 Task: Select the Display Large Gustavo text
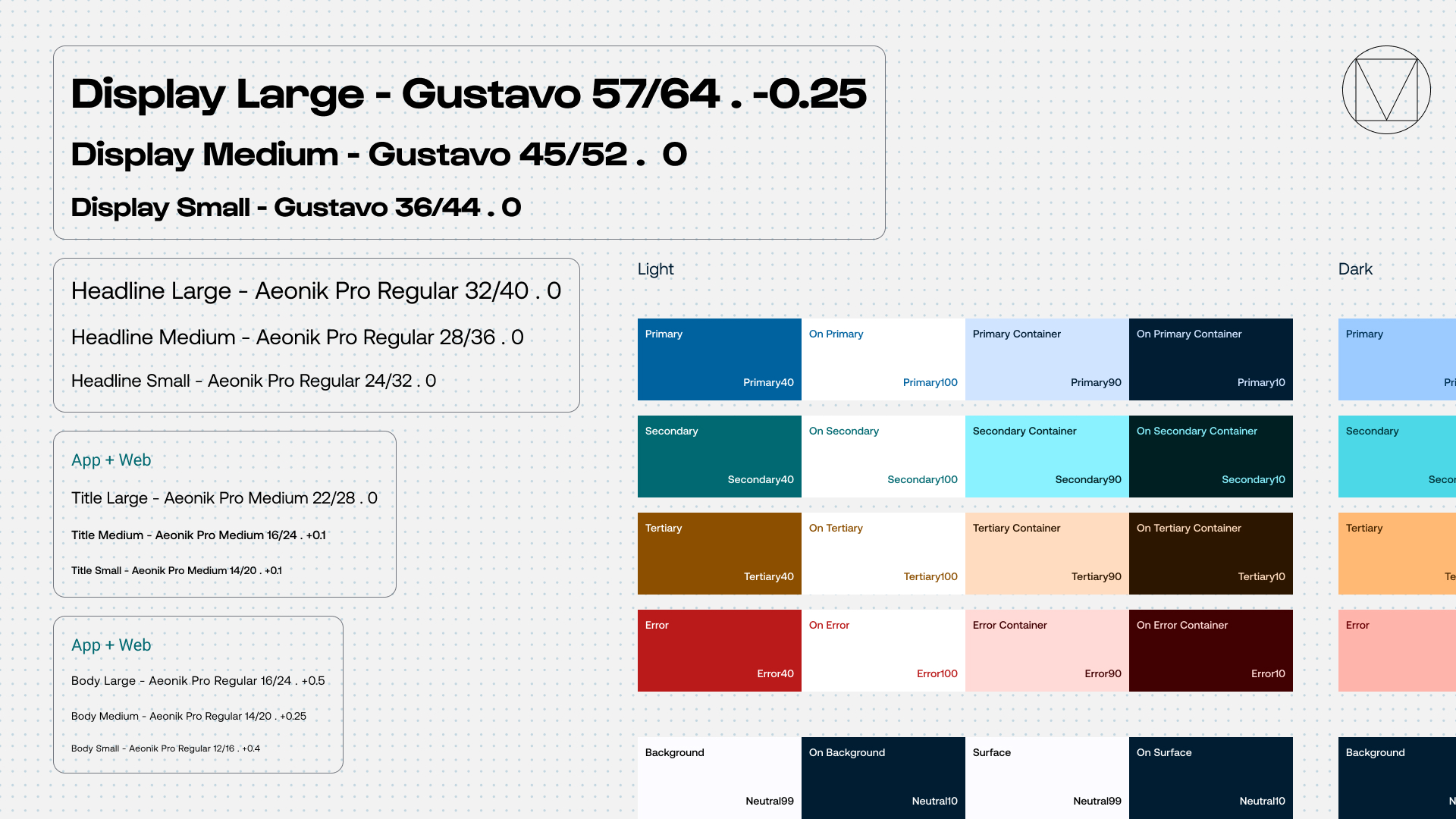(468, 94)
